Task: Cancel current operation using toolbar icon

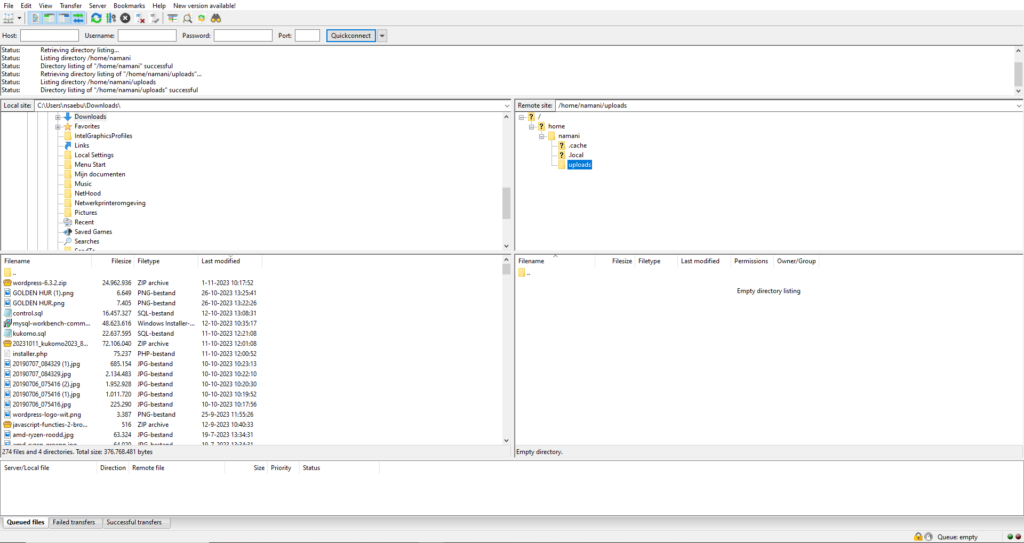Action: [x=125, y=18]
